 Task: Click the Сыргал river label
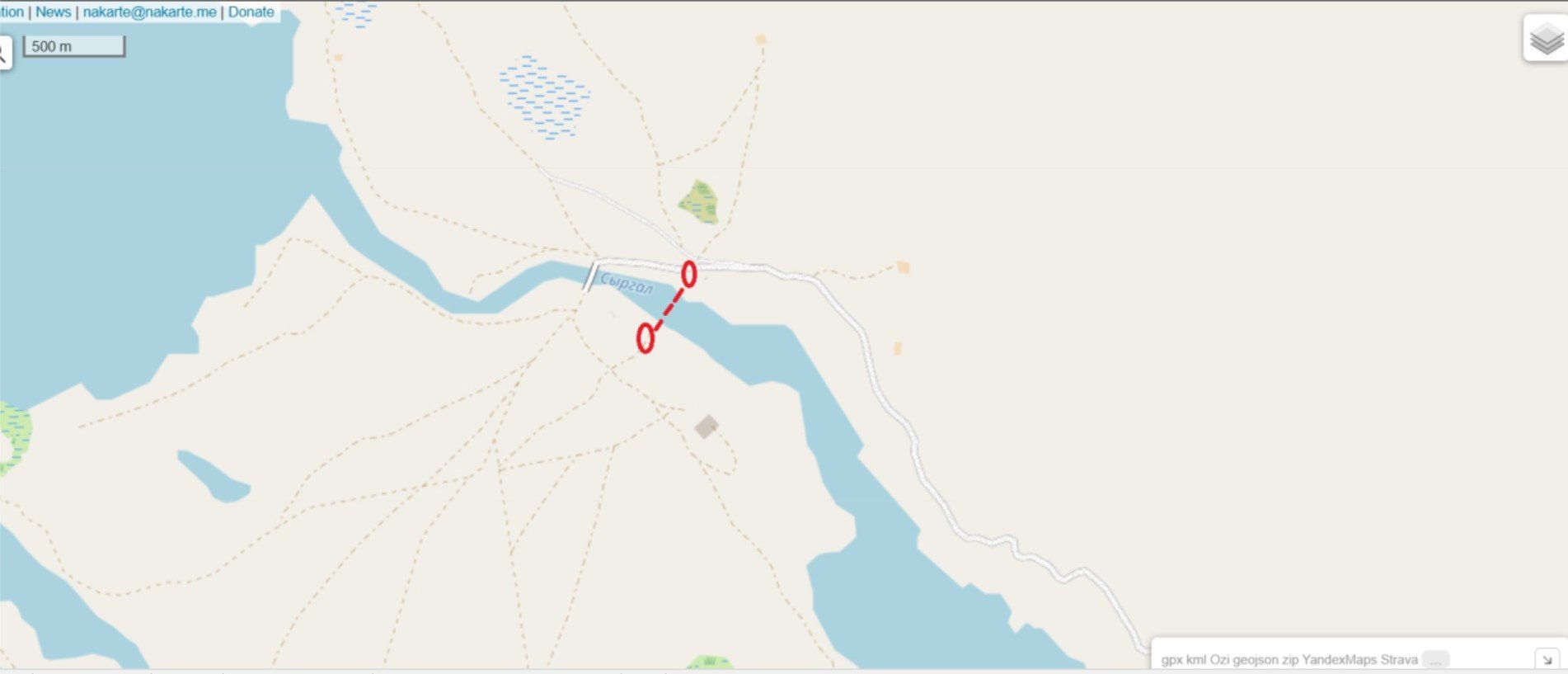tap(627, 283)
